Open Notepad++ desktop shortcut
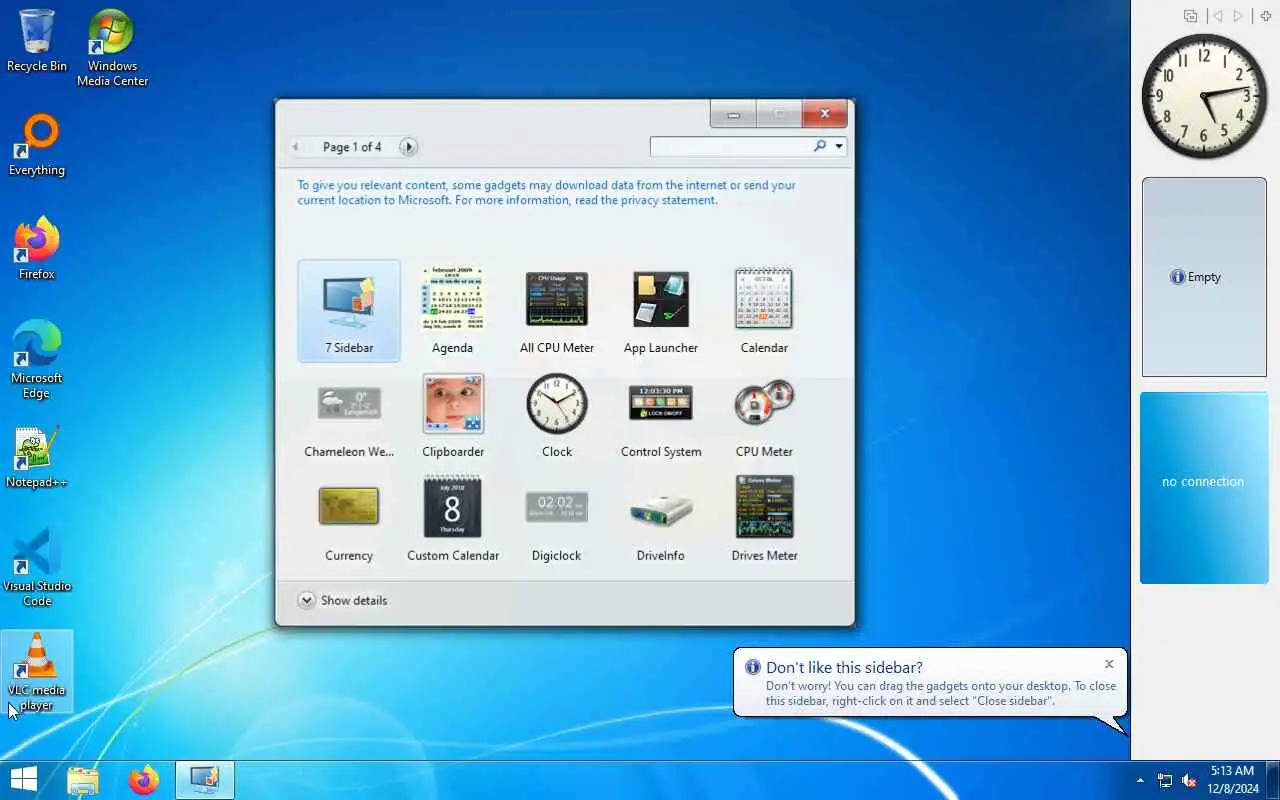Image resolution: width=1280 pixels, height=800 pixels. pos(37,458)
